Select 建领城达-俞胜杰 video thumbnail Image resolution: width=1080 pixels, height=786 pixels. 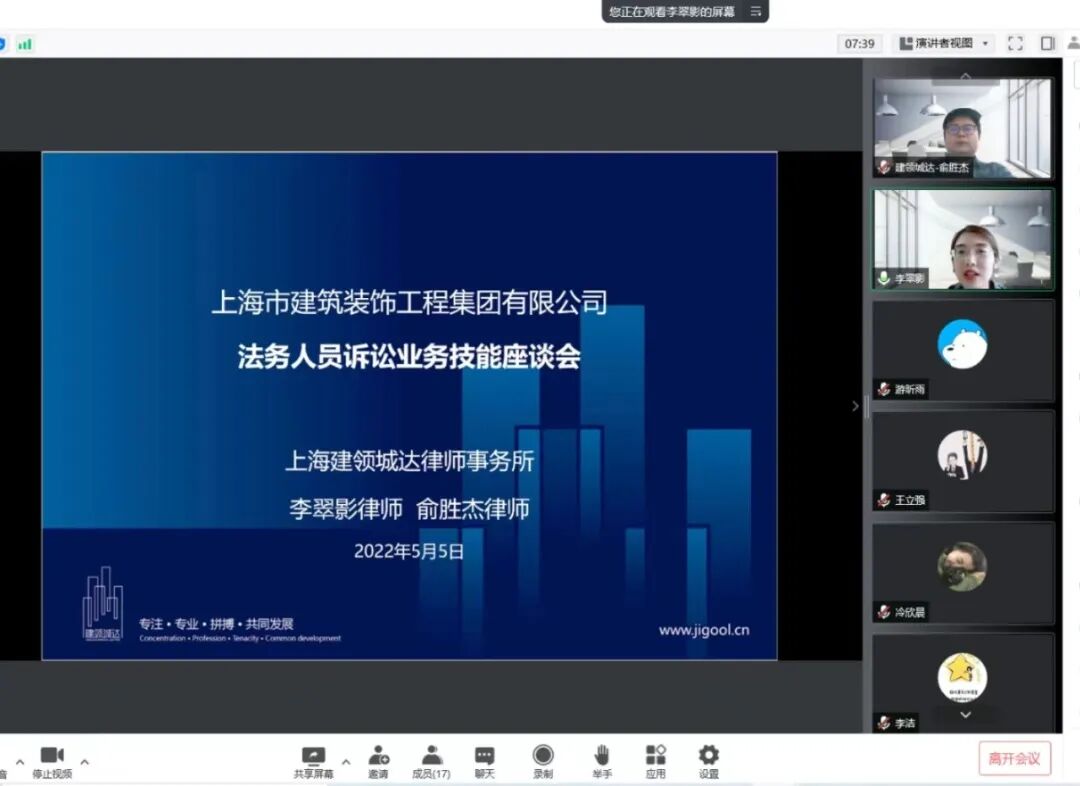962,127
